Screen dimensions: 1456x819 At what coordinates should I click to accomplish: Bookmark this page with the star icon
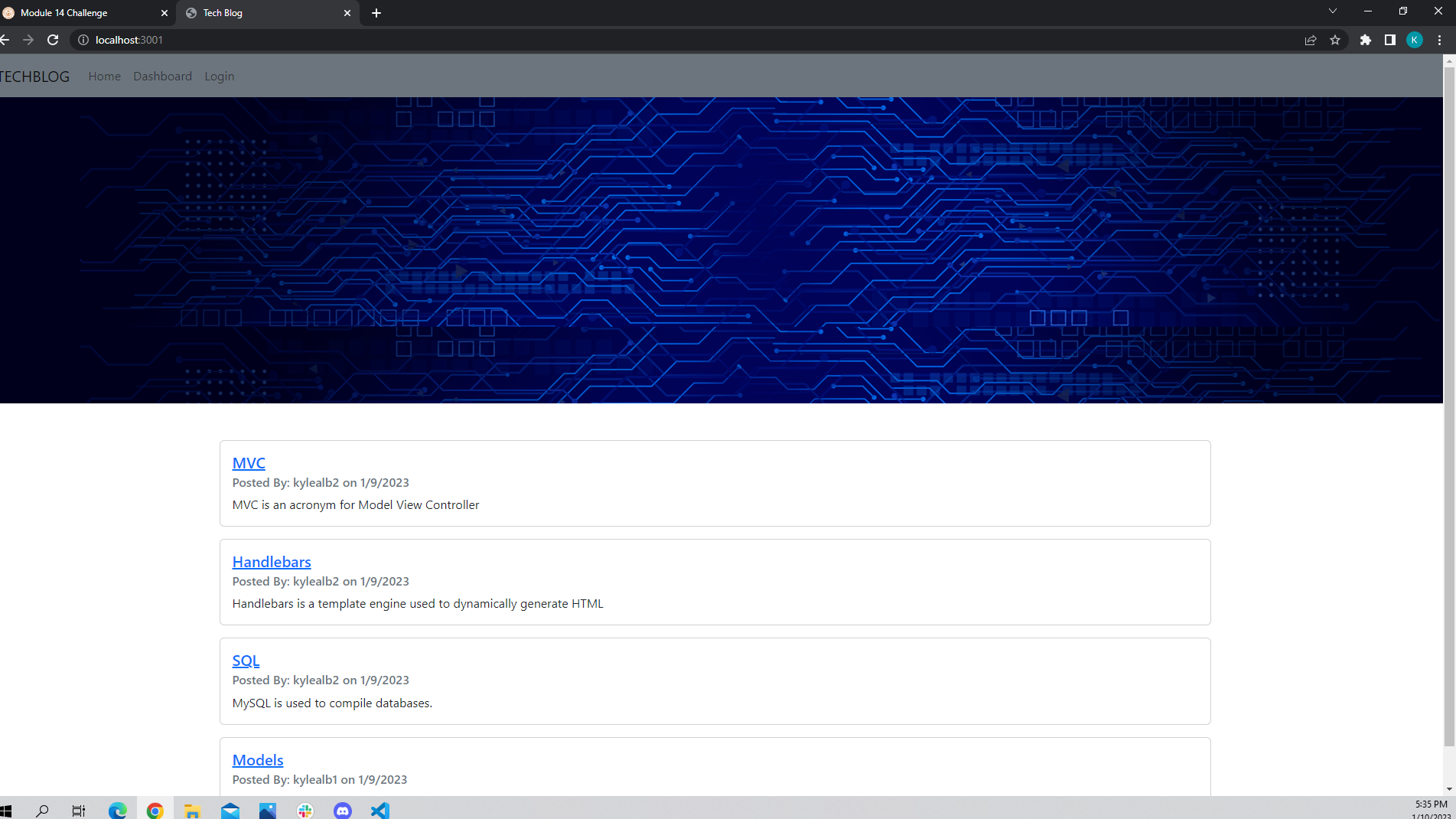pos(1335,40)
